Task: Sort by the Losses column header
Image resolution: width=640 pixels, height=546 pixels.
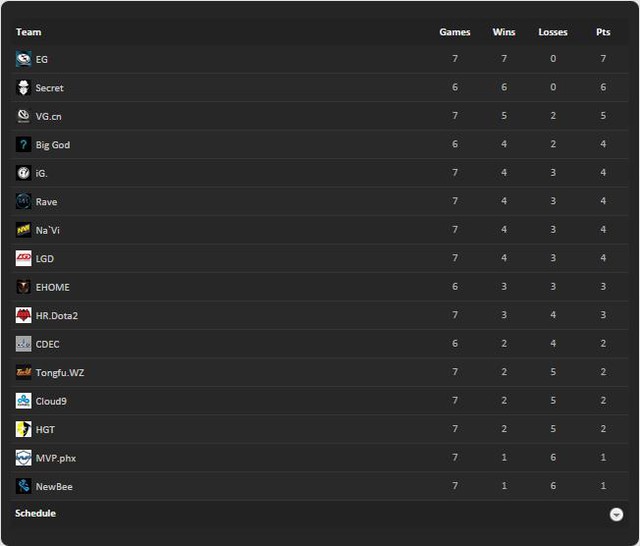Action: (553, 32)
